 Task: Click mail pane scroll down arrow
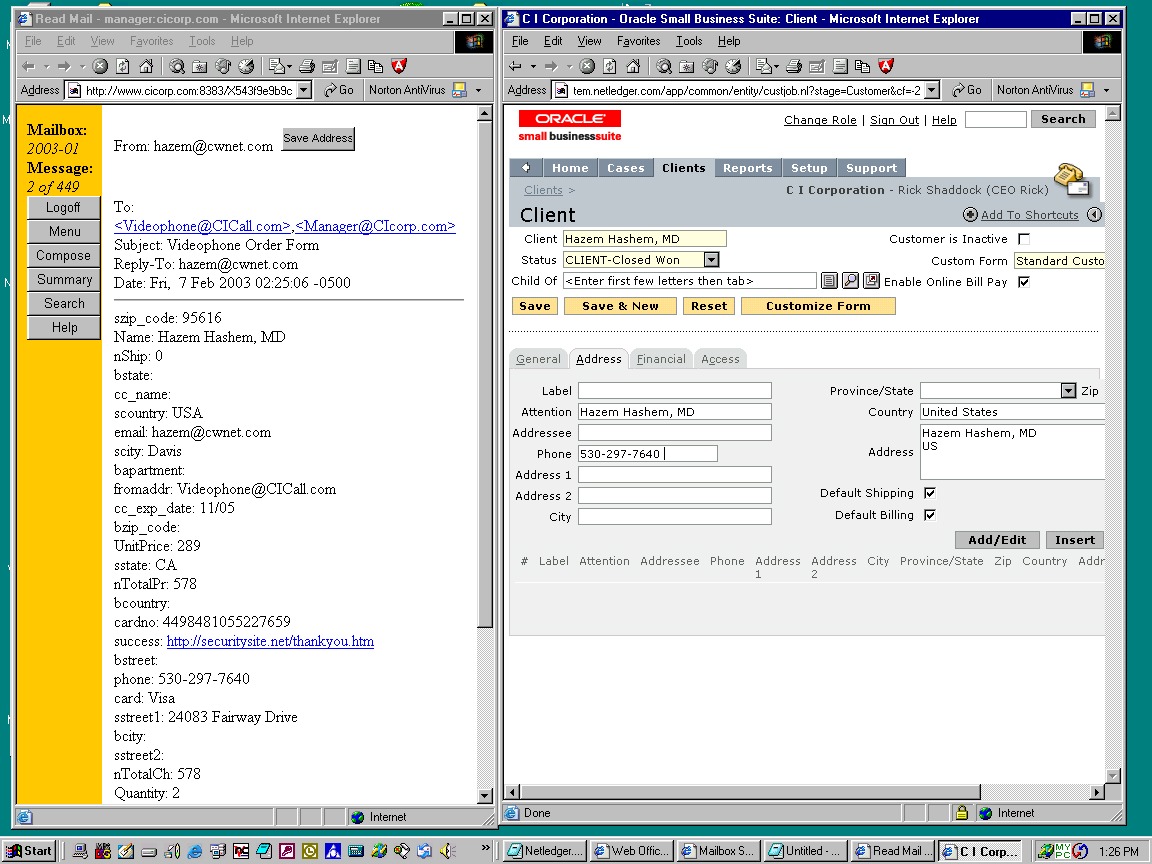pyautogui.click(x=484, y=796)
